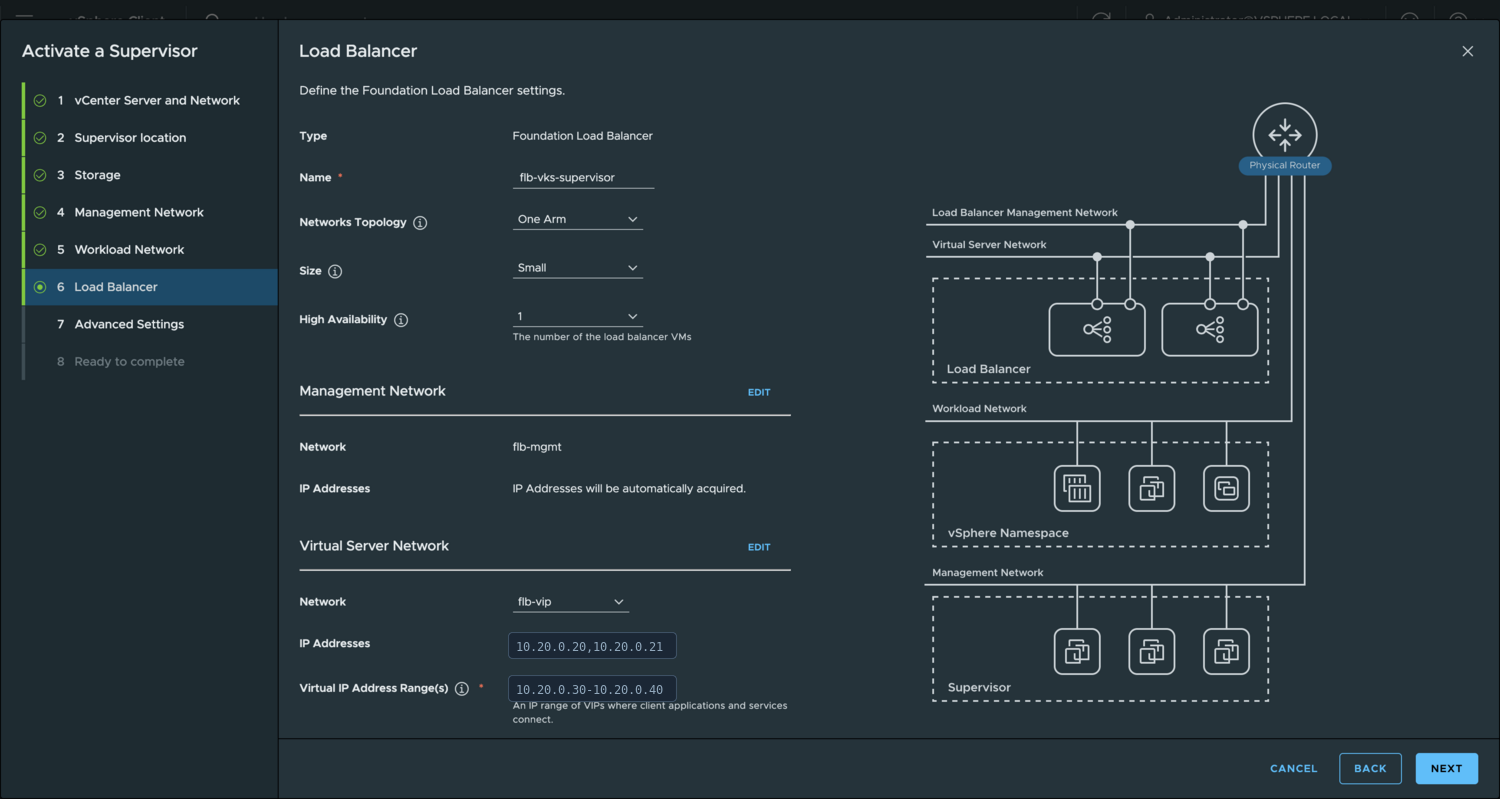
Task: Click the green check icon for Supervisor location
Action: click(x=40, y=138)
